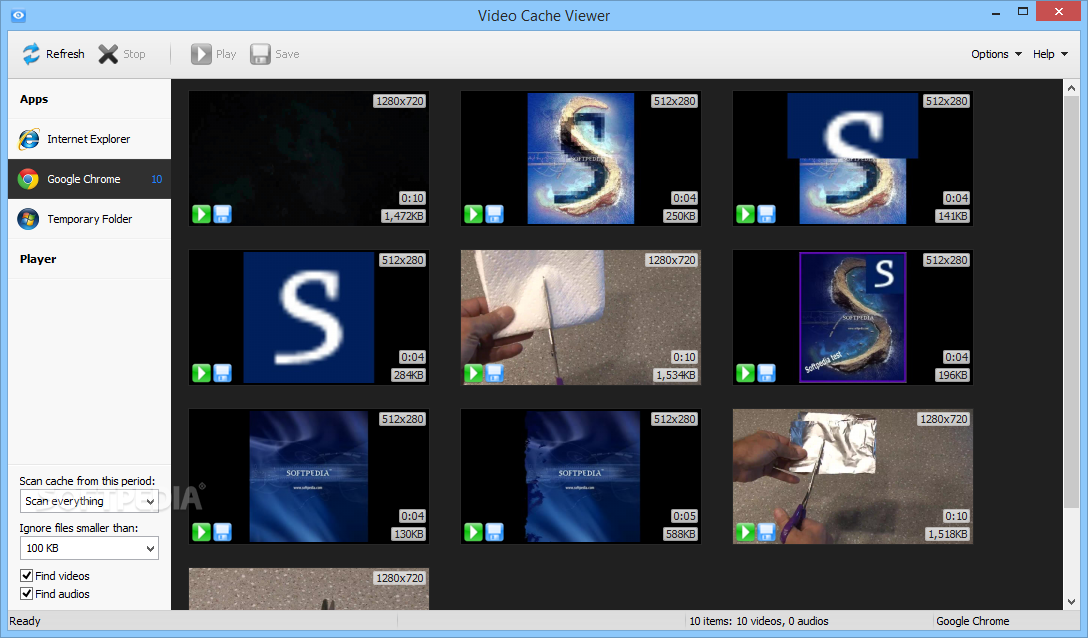Select Temporary Folder in Apps list
The height and width of the screenshot is (638, 1088).
tap(90, 219)
